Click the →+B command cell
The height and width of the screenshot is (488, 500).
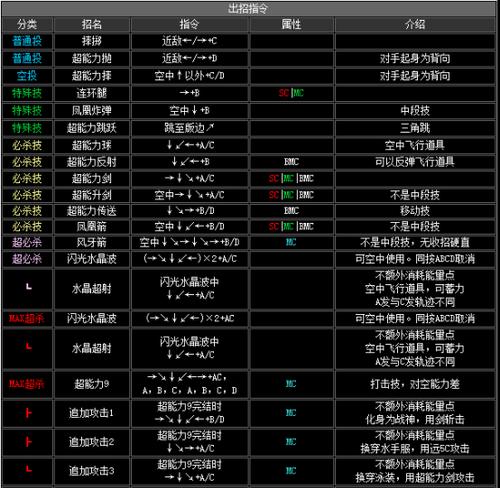pyautogui.click(x=189, y=93)
